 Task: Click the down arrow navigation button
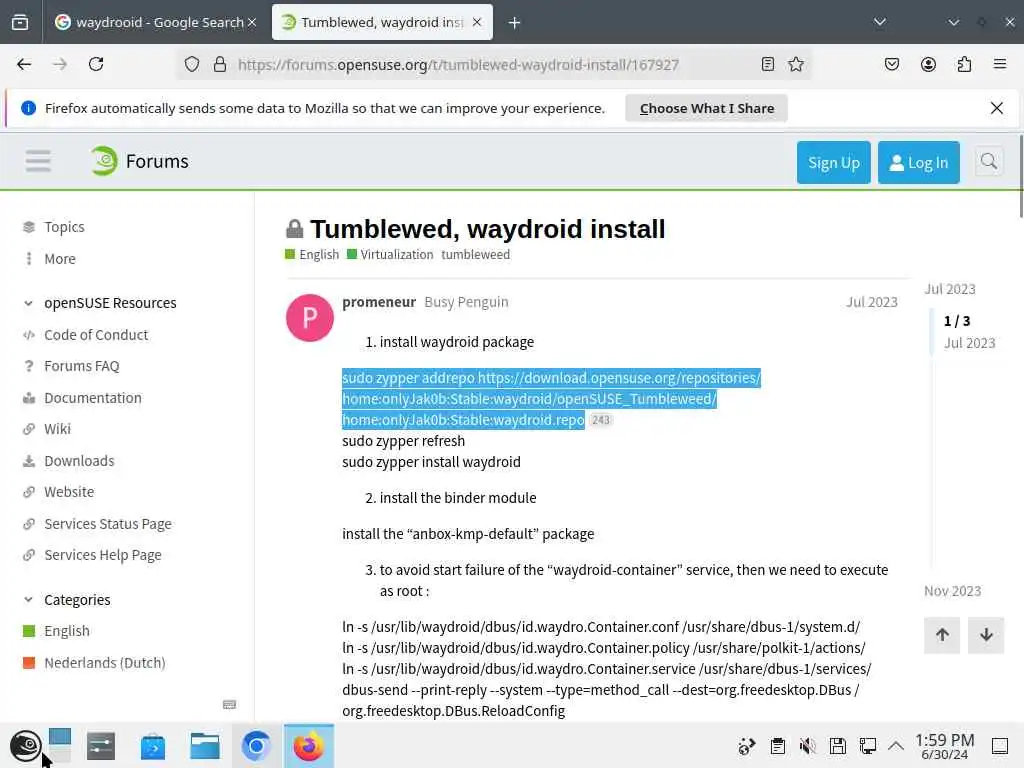point(986,635)
